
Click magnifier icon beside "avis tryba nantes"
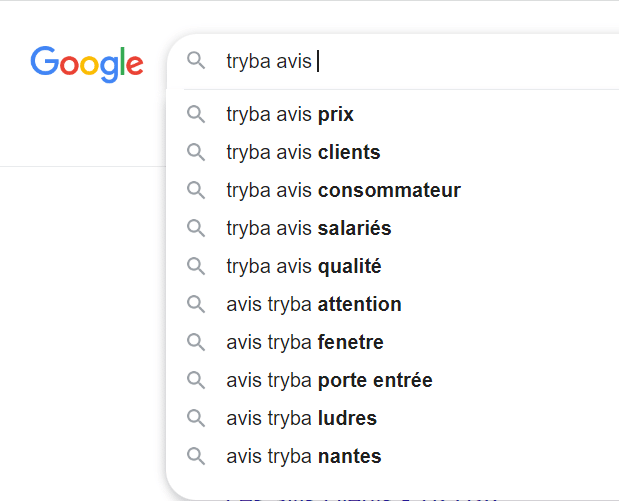point(196,456)
